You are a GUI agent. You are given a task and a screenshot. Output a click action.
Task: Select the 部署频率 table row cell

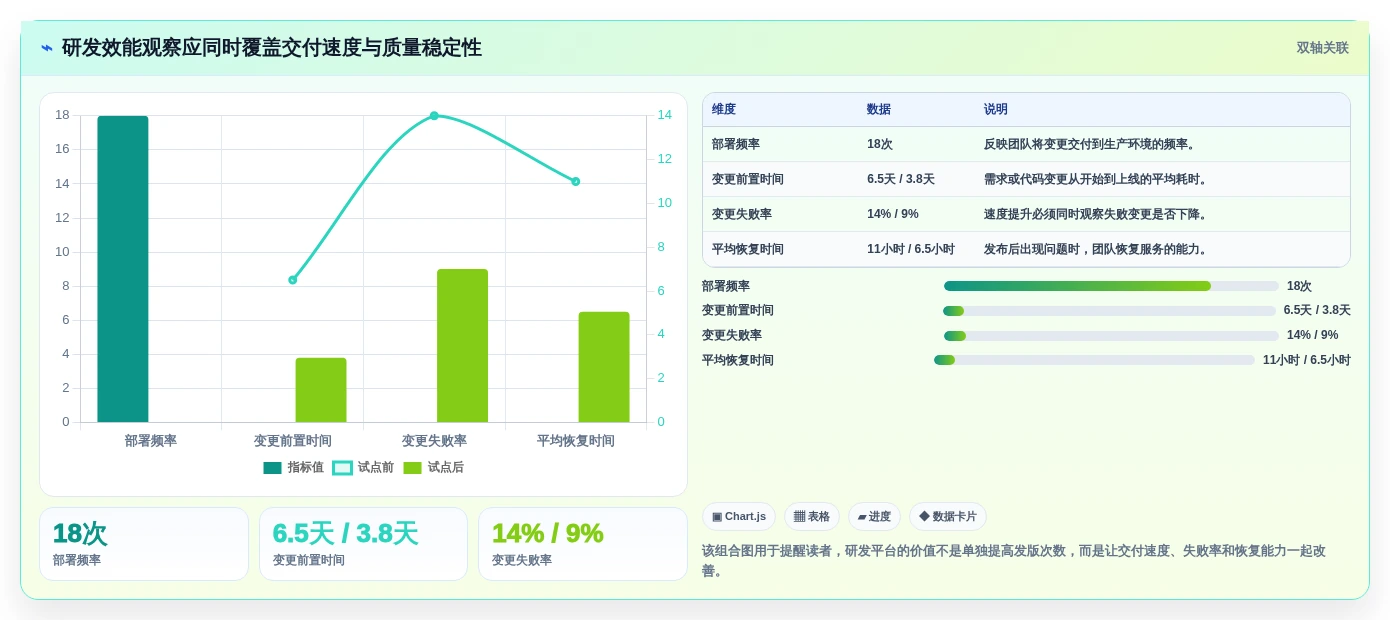780,145
